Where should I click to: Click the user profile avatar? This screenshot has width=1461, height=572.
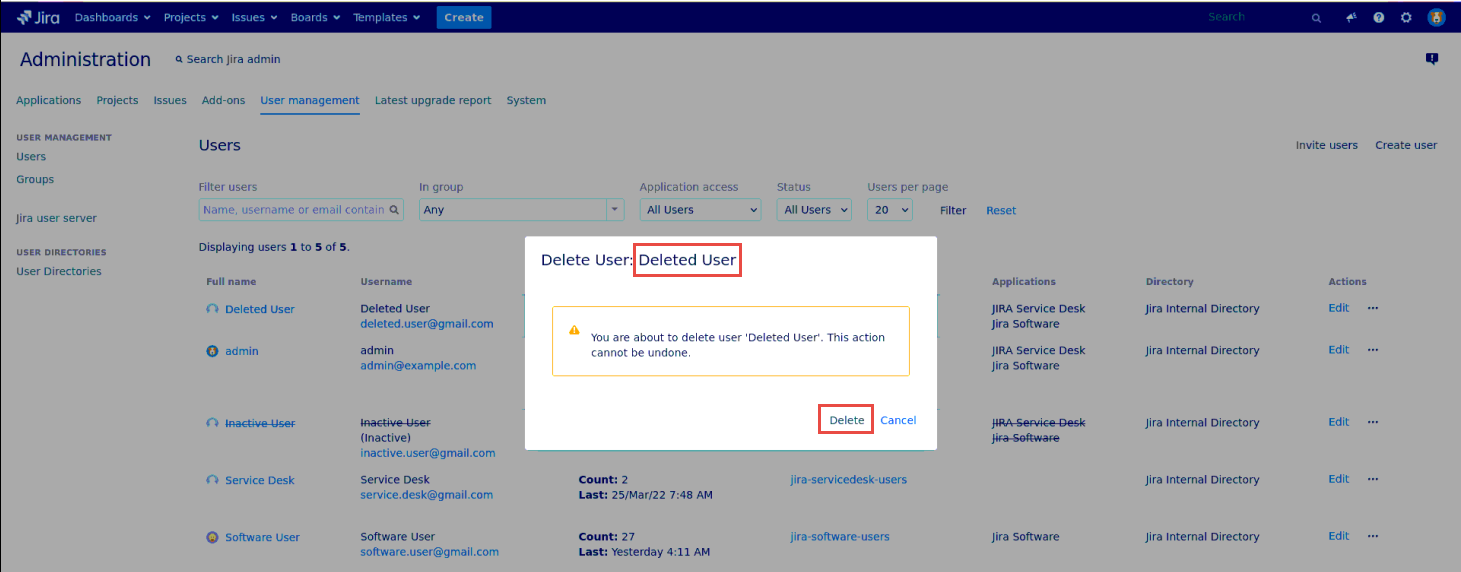[x=1436, y=18]
